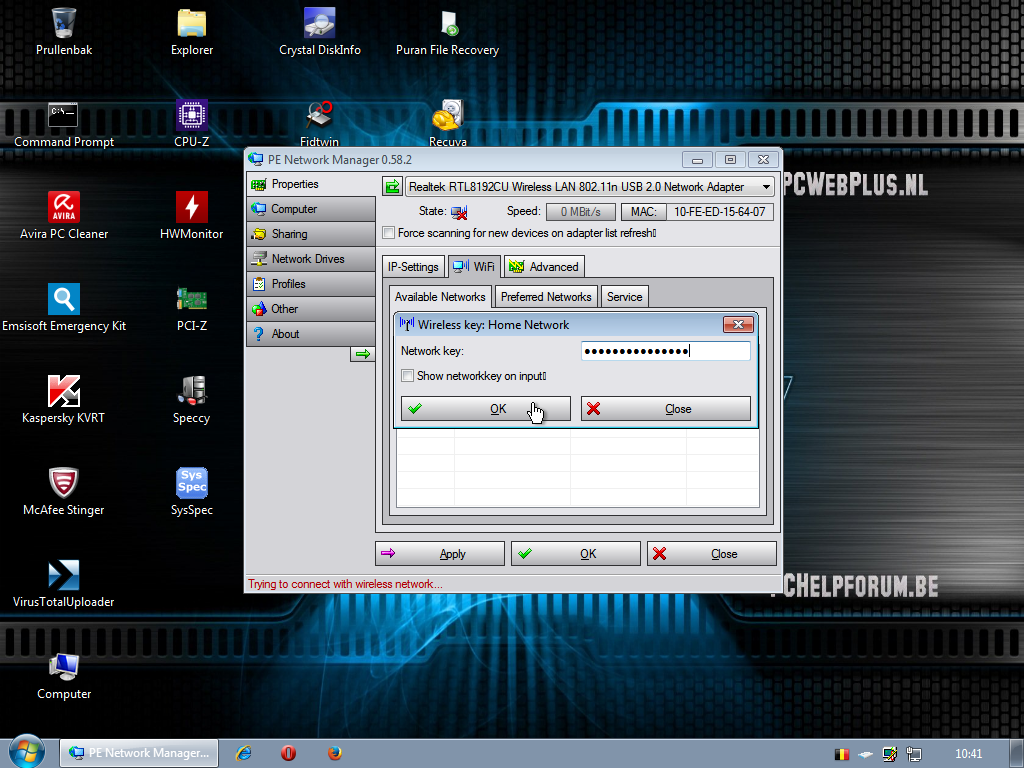The image size is (1024, 768).
Task: Open the Properties sidebar section
Action: [x=312, y=184]
